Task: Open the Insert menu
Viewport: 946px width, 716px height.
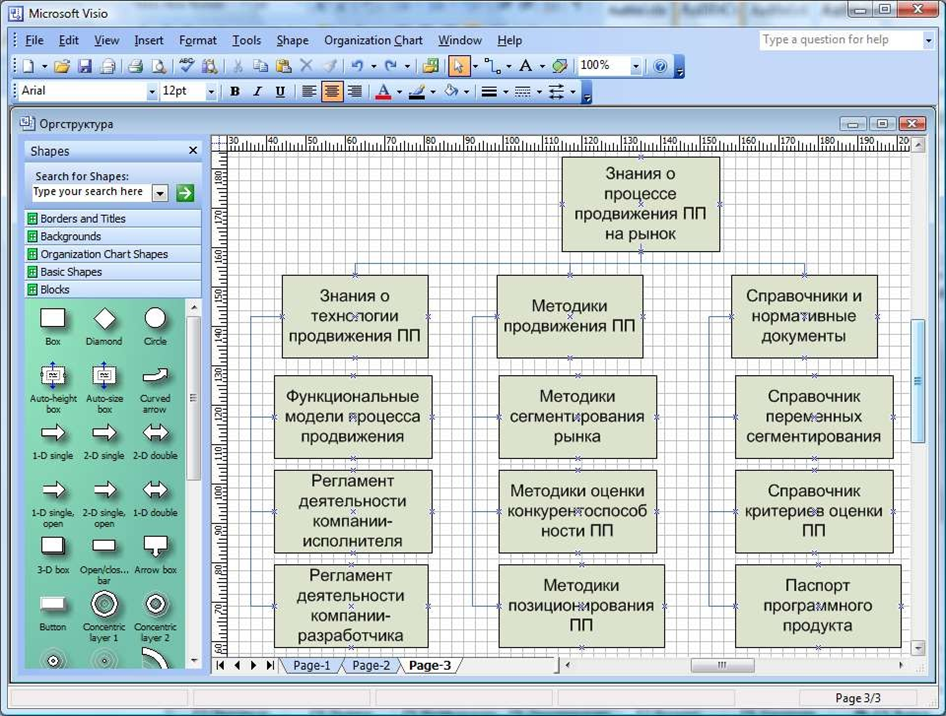Action: [x=148, y=40]
